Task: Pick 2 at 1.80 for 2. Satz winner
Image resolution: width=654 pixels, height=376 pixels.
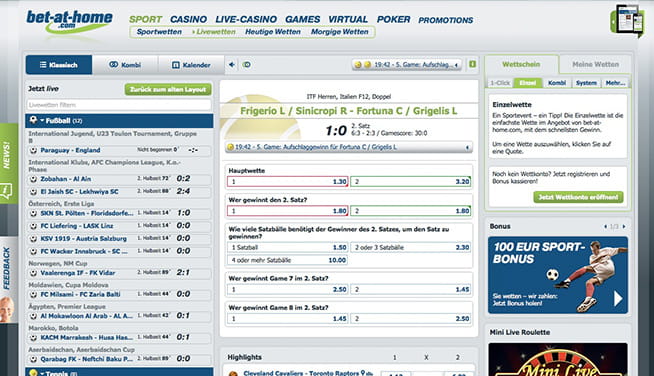Action: pyautogui.click(x=410, y=211)
